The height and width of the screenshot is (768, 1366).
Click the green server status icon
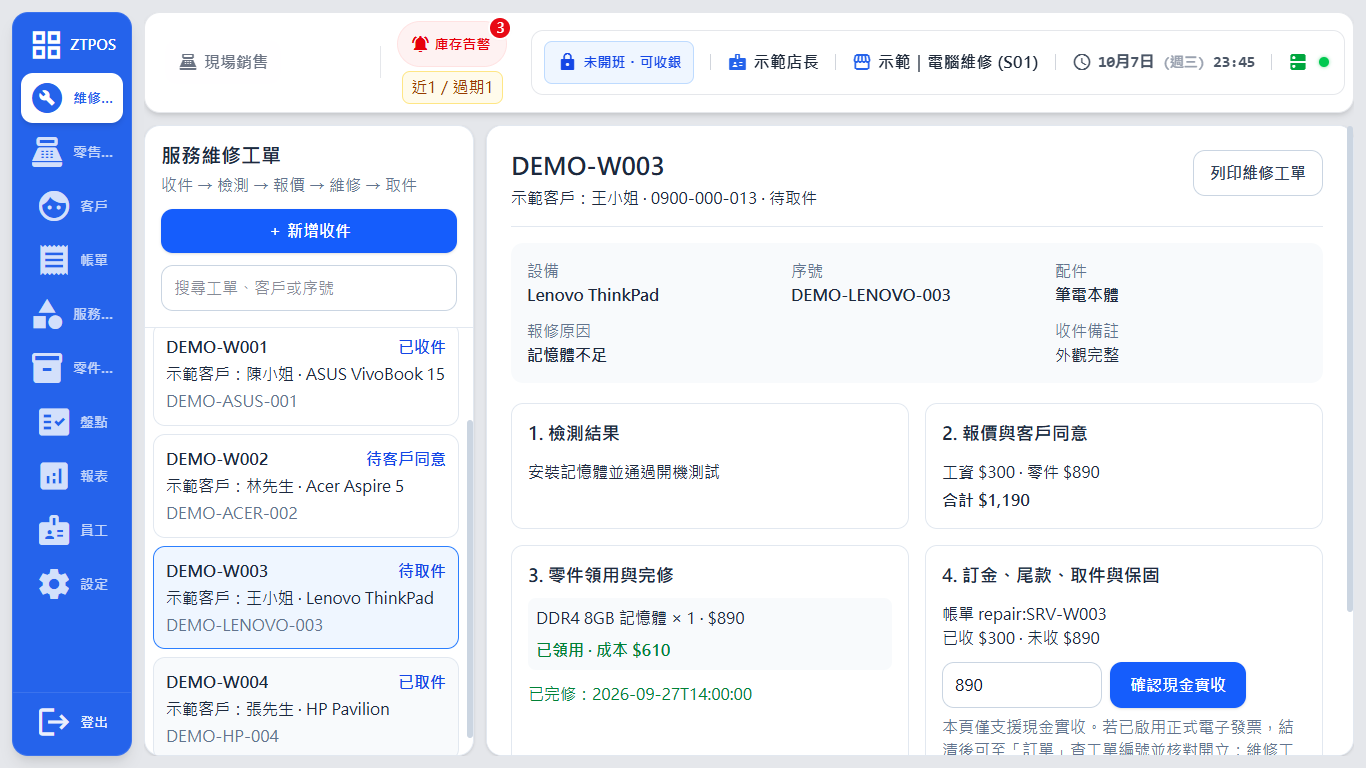(1298, 62)
